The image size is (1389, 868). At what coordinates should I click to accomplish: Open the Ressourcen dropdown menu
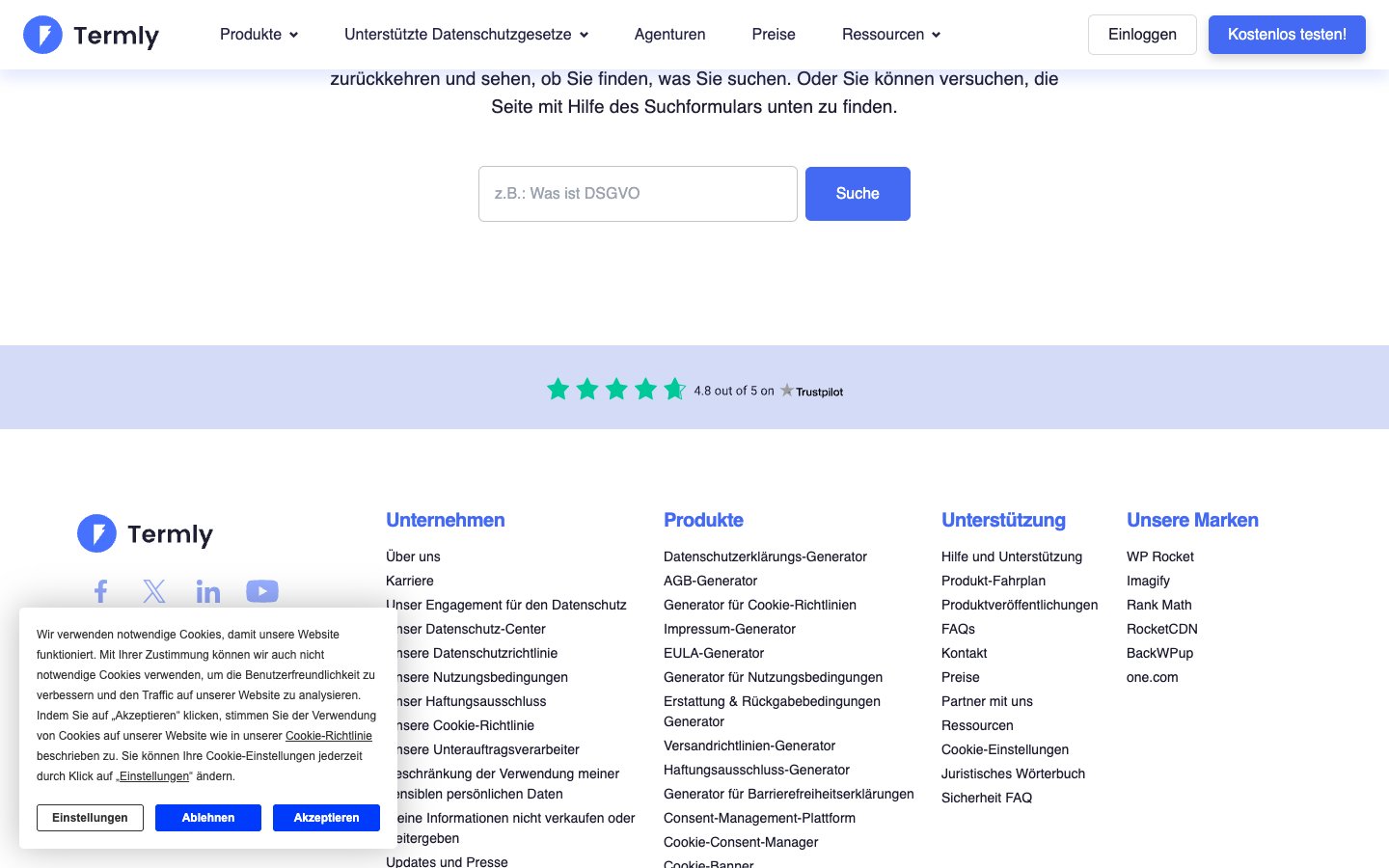pos(890,35)
